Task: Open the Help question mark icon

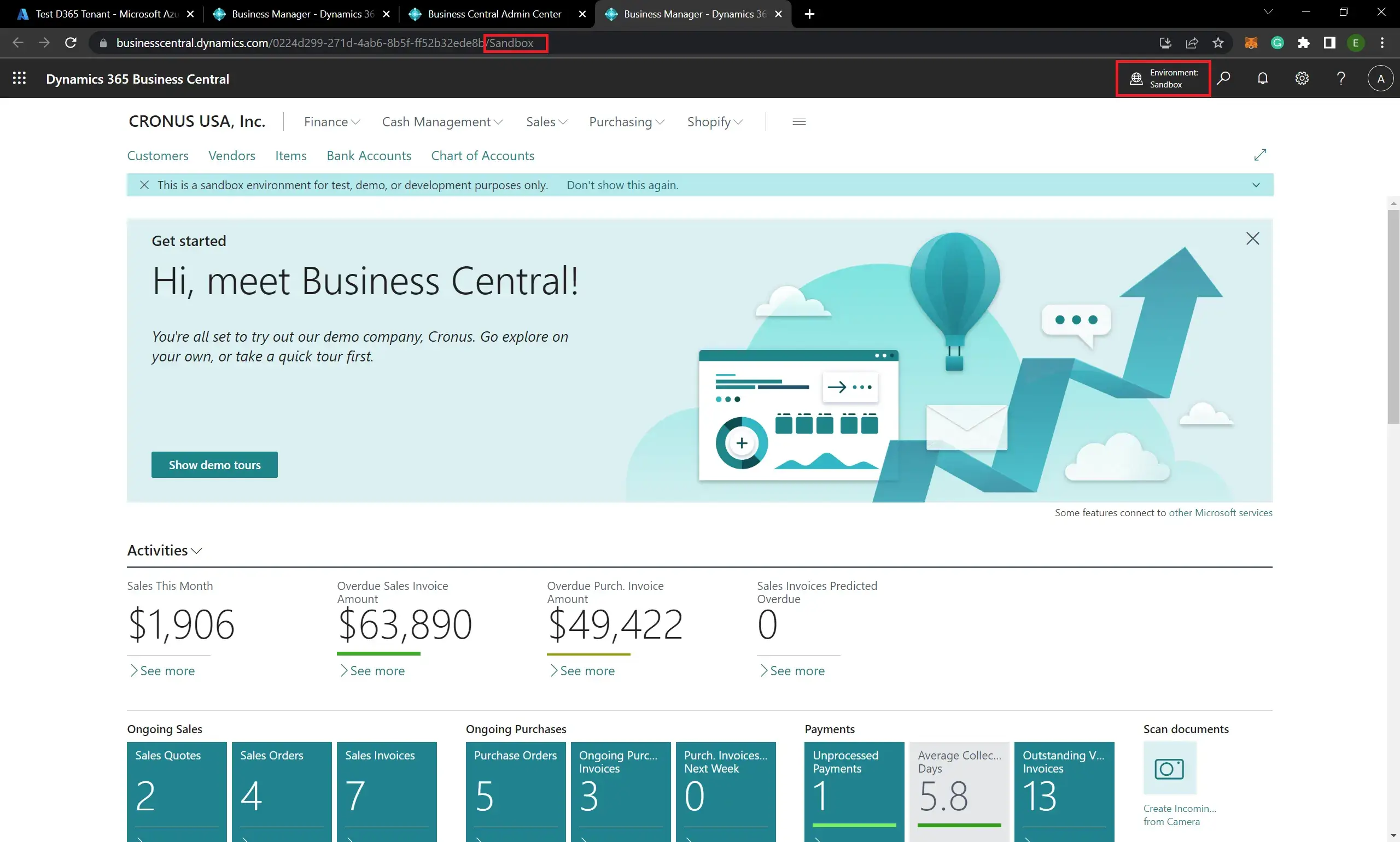Action: 1341,78
